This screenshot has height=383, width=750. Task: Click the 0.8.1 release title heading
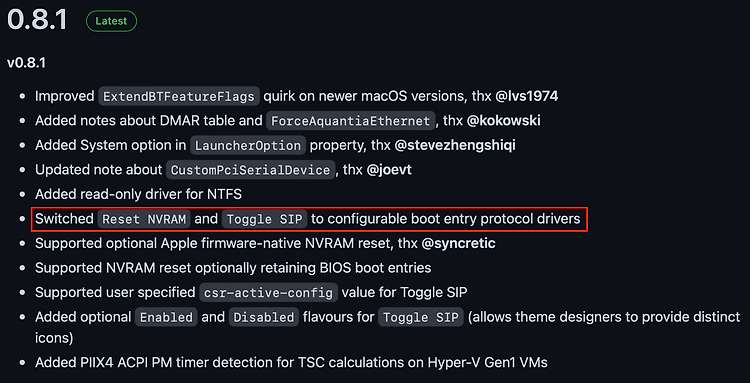pos(37,20)
